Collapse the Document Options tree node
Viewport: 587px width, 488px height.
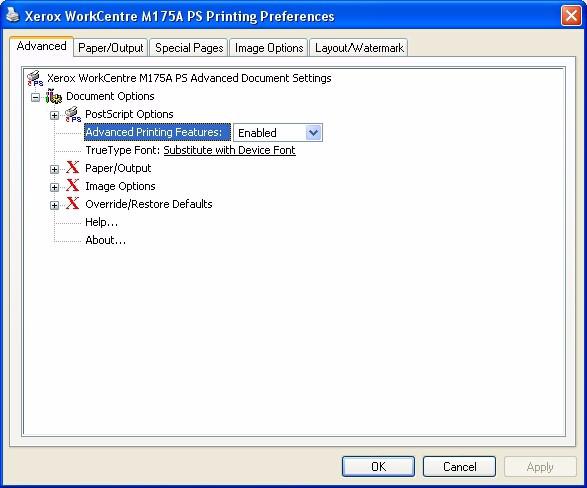[36, 97]
